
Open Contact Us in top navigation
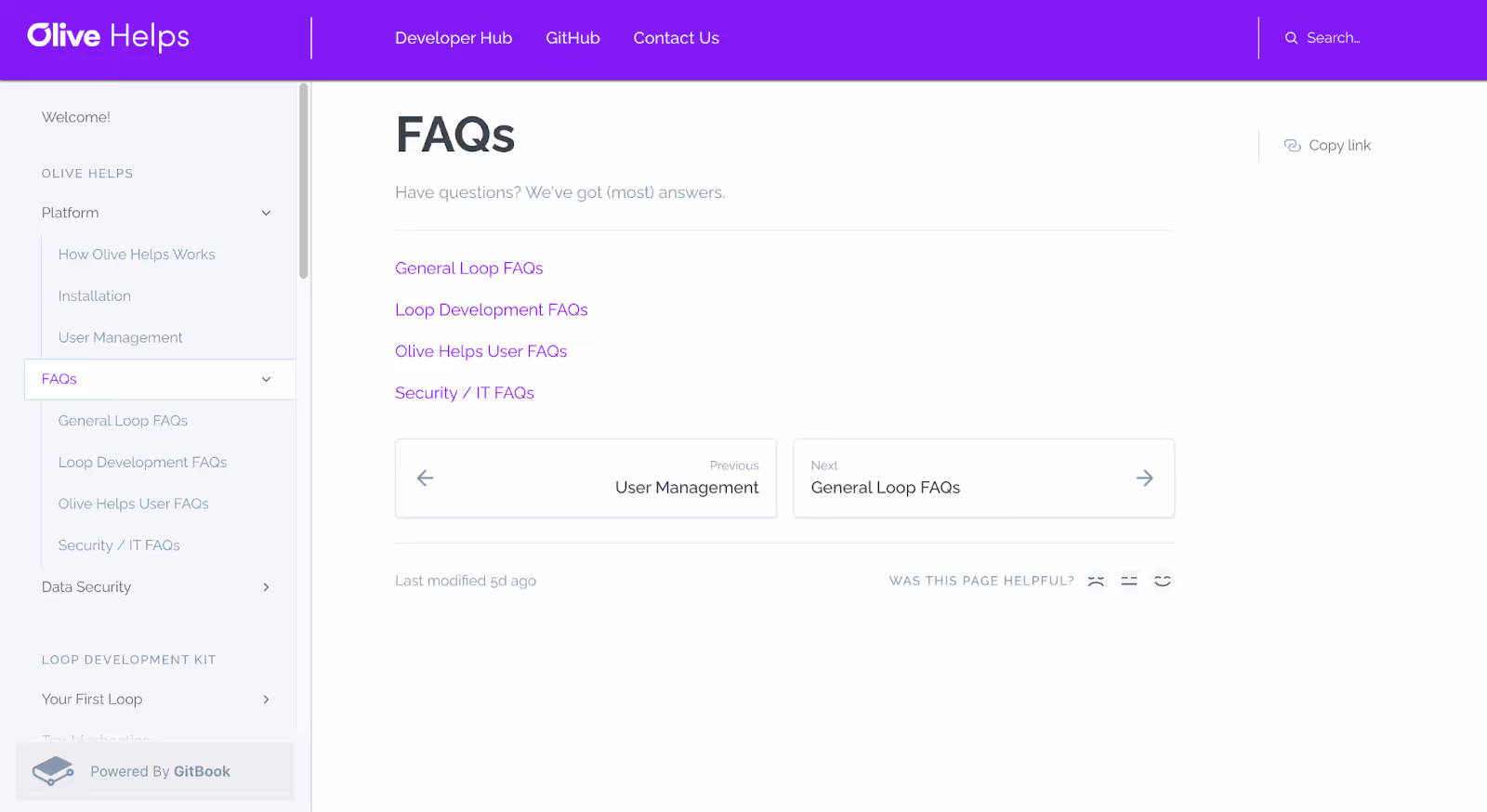pos(676,38)
